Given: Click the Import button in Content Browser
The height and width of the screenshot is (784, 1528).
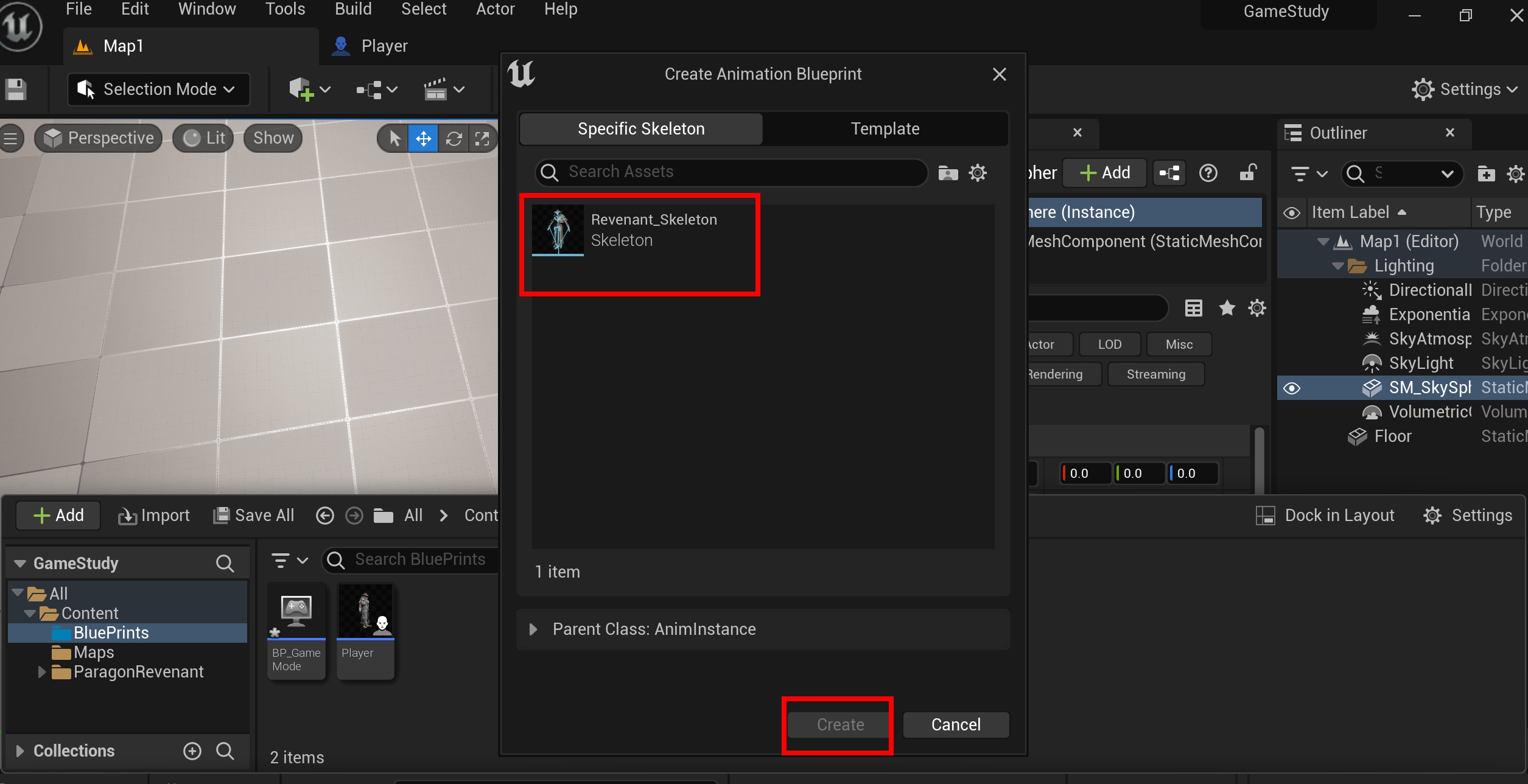Looking at the screenshot, I should (x=153, y=516).
